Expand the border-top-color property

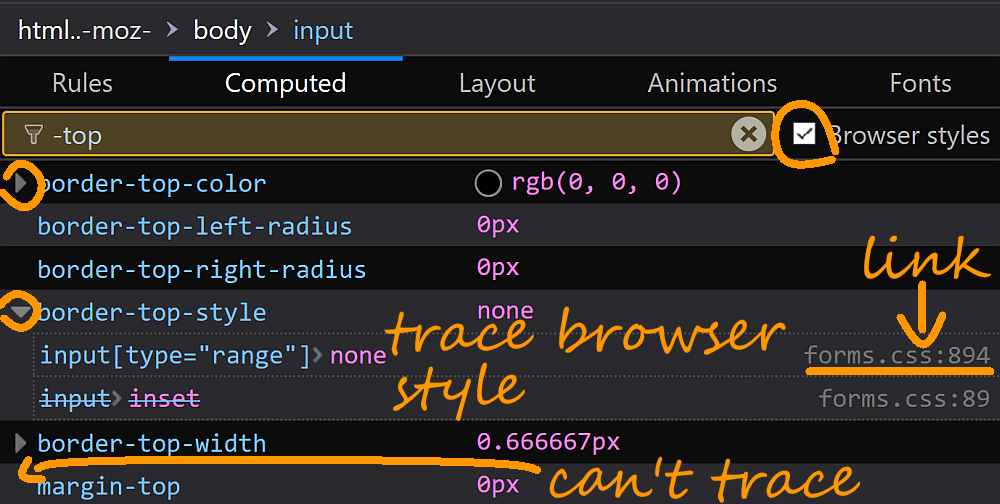point(21,184)
